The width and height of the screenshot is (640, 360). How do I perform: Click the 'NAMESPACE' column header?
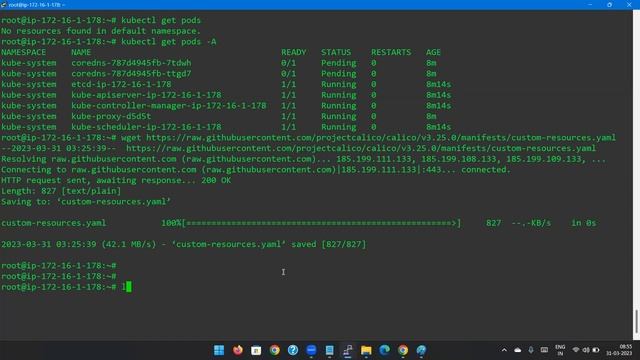[x=23, y=52]
